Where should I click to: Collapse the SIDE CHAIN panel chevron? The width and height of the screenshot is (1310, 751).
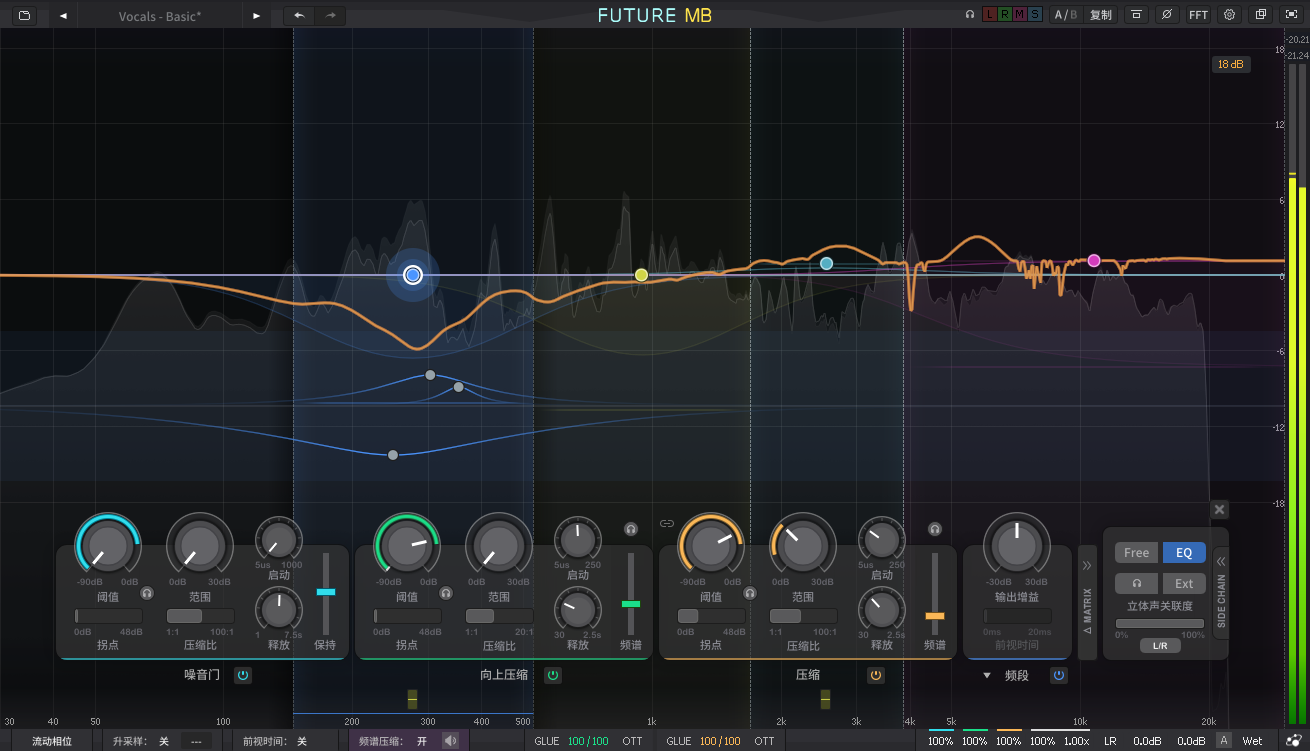(1220, 562)
